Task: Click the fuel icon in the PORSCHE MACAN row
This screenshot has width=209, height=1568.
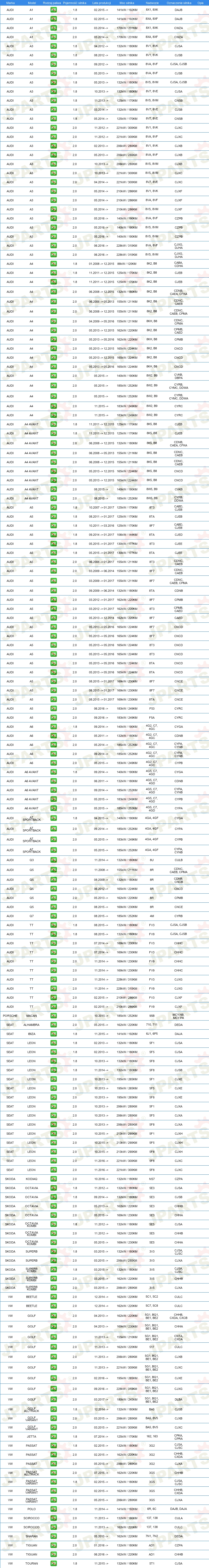Action: pyautogui.click(x=54, y=1016)
